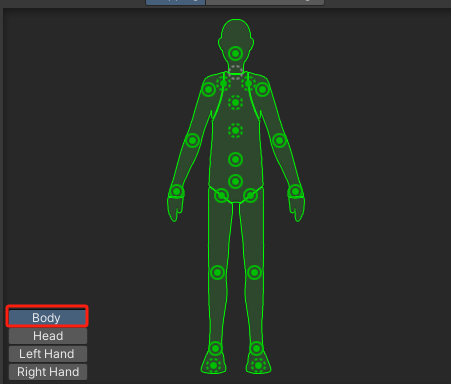
Task: Select the ankle bone circle on right-side foot
Action: click(256, 349)
